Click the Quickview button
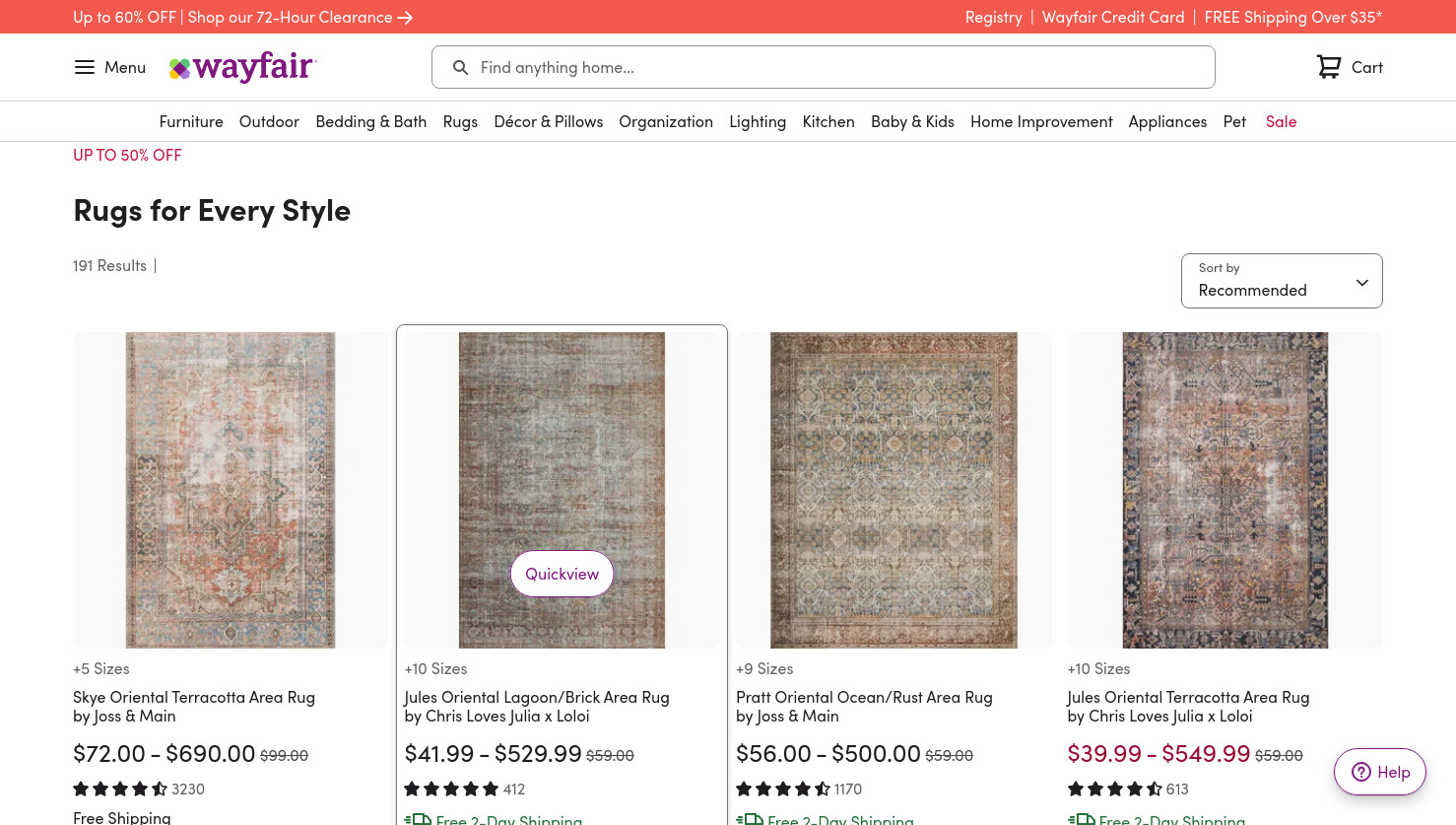This screenshot has width=1456, height=825. (x=562, y=574)
